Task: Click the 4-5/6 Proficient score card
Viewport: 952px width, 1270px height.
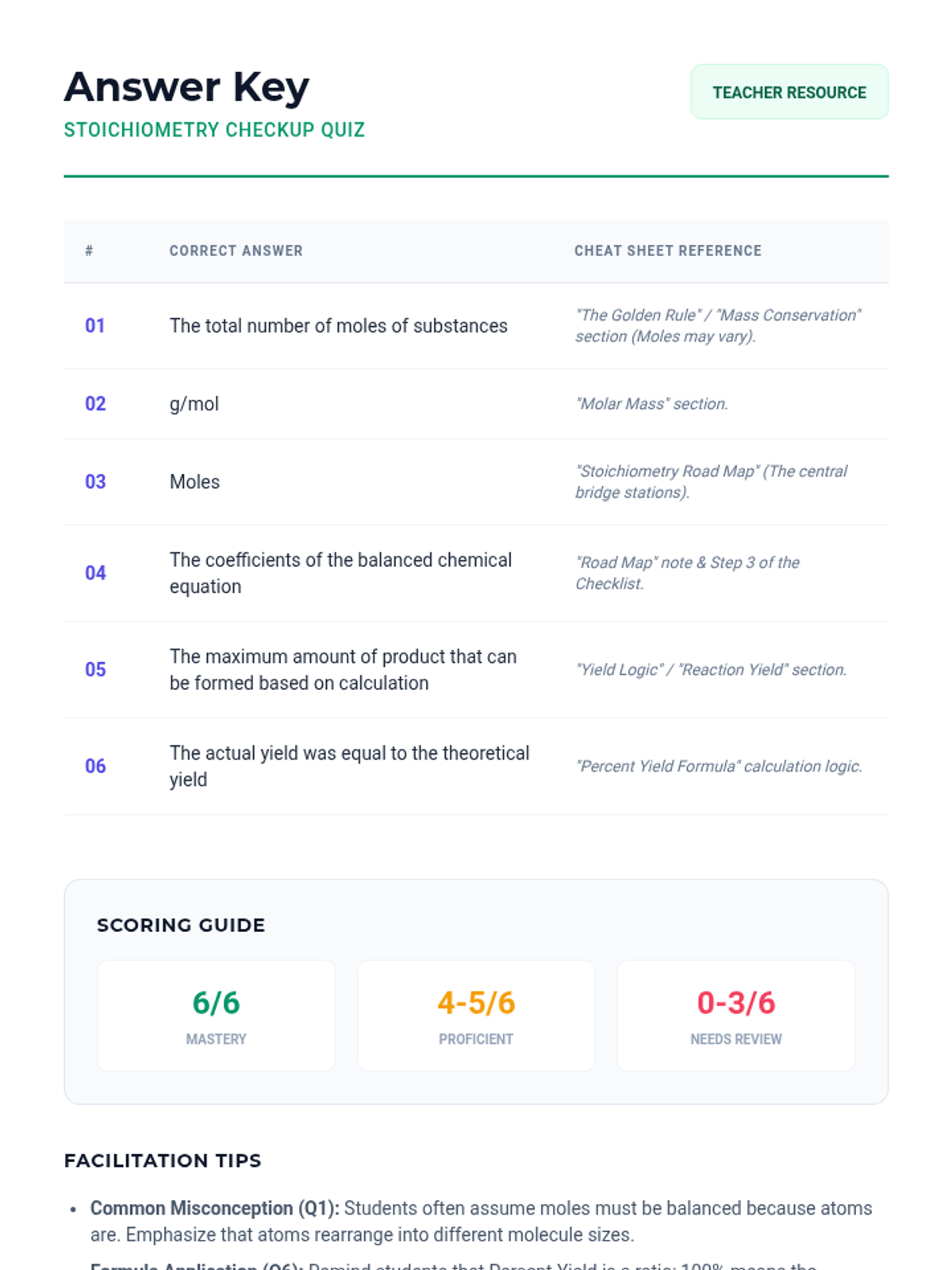Action: [x=476, y=1015]
